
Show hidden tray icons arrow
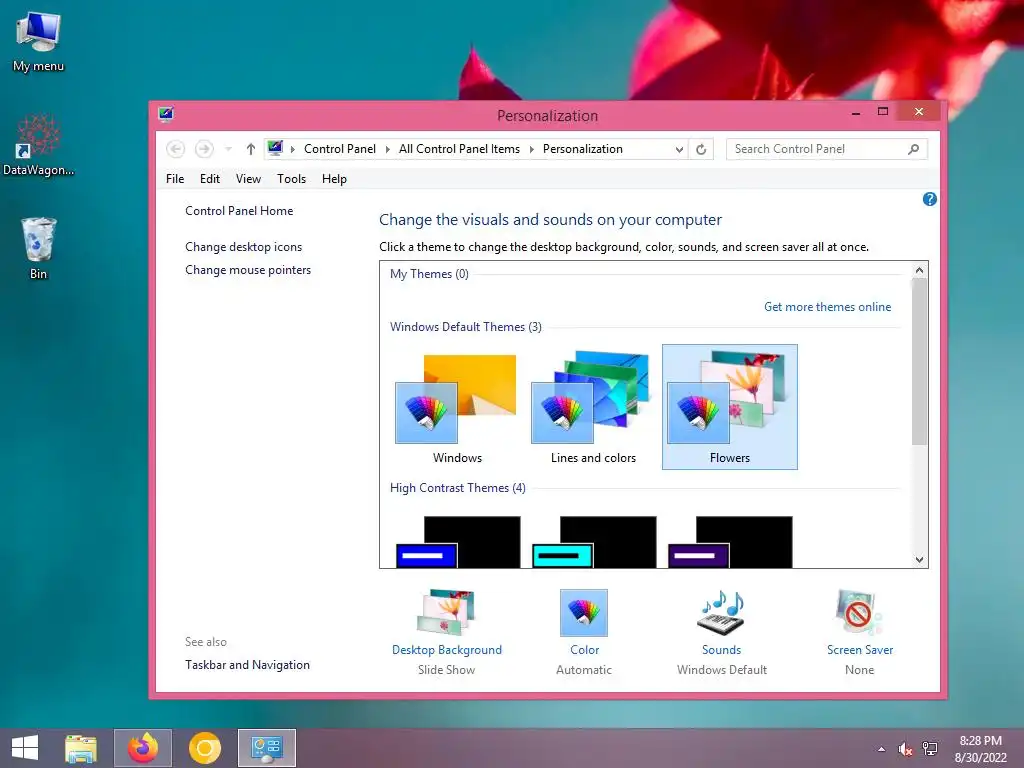point(882,749)
